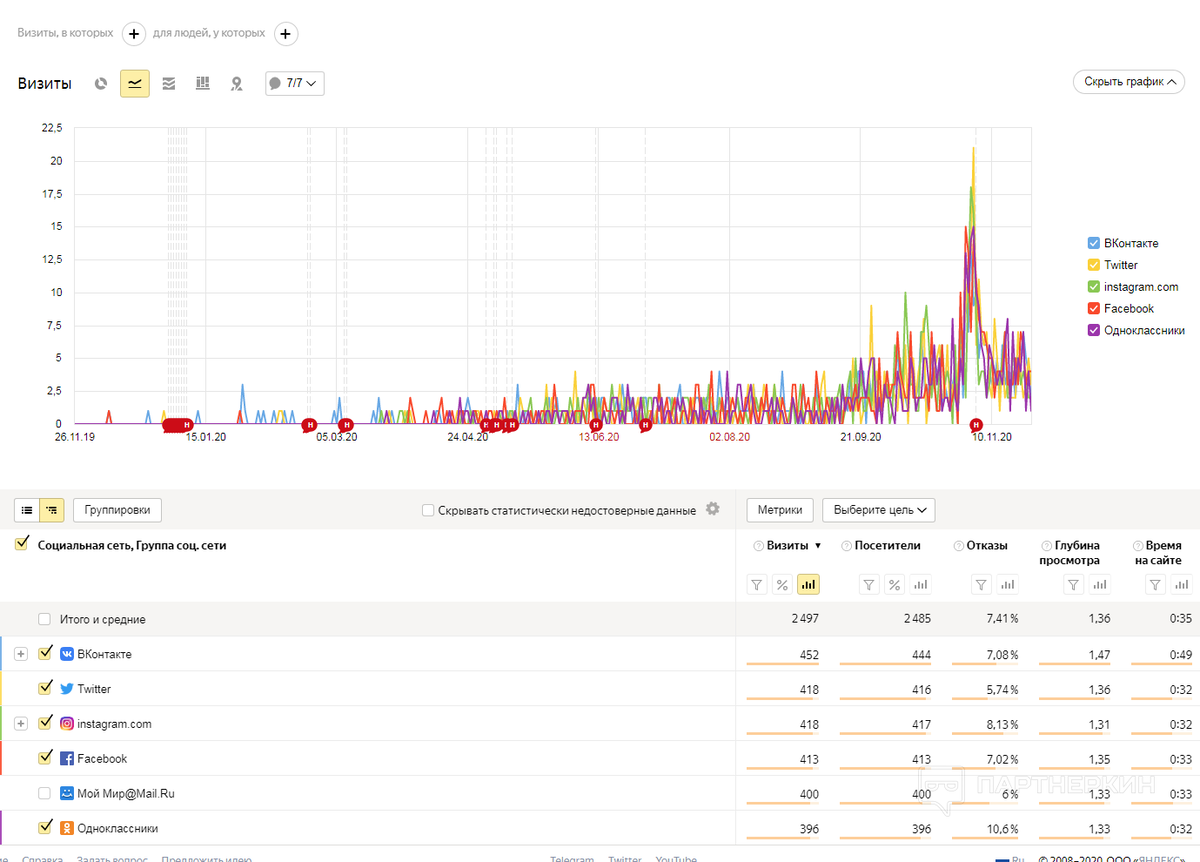Open the Twitter footer link

click(625, 858)
